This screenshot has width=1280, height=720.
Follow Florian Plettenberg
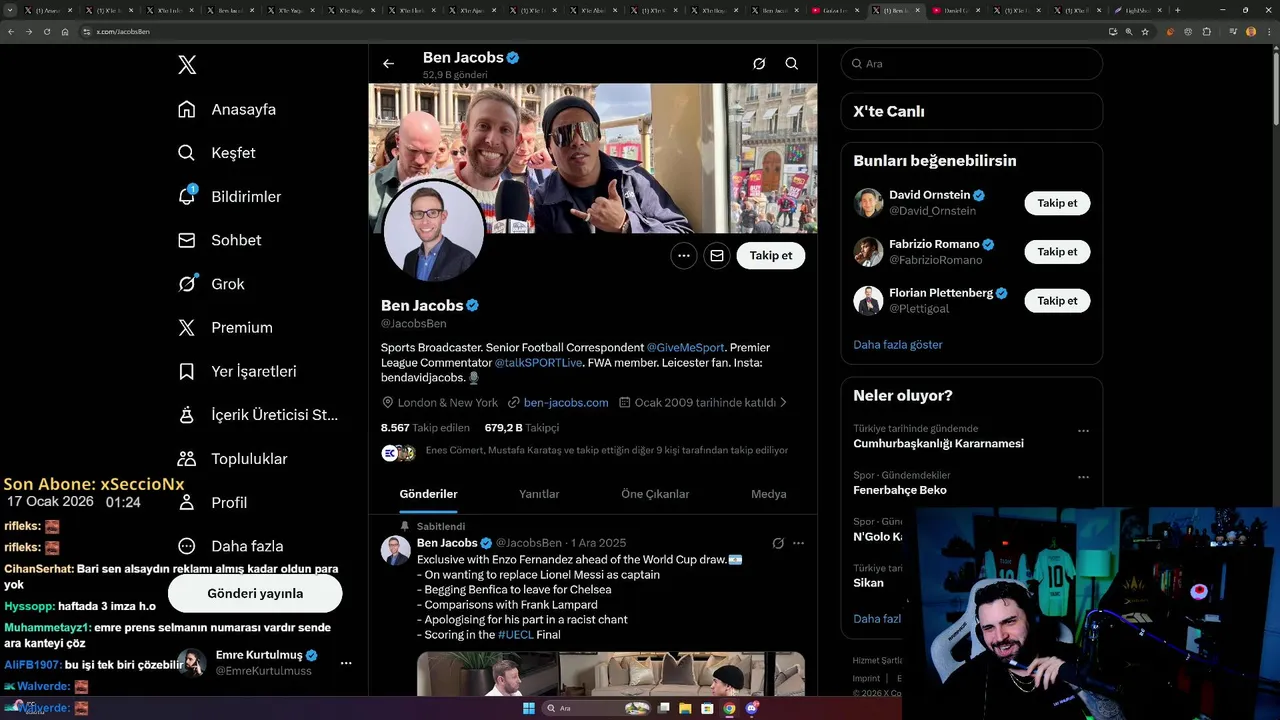pos(1057,301)
